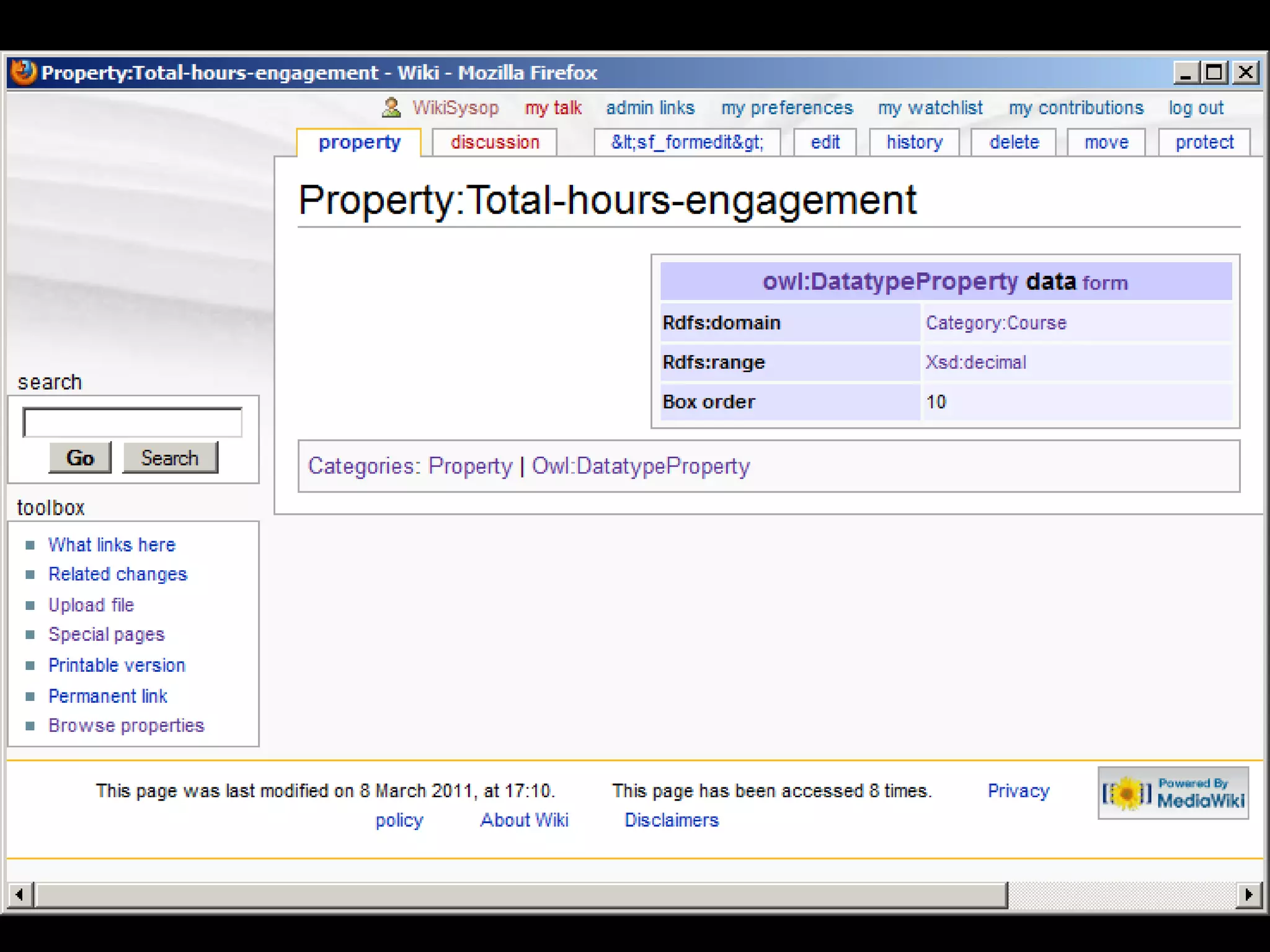Screen dimensions: 1270x952
Task: Open the history tab
Action: (x=914, y=143)
